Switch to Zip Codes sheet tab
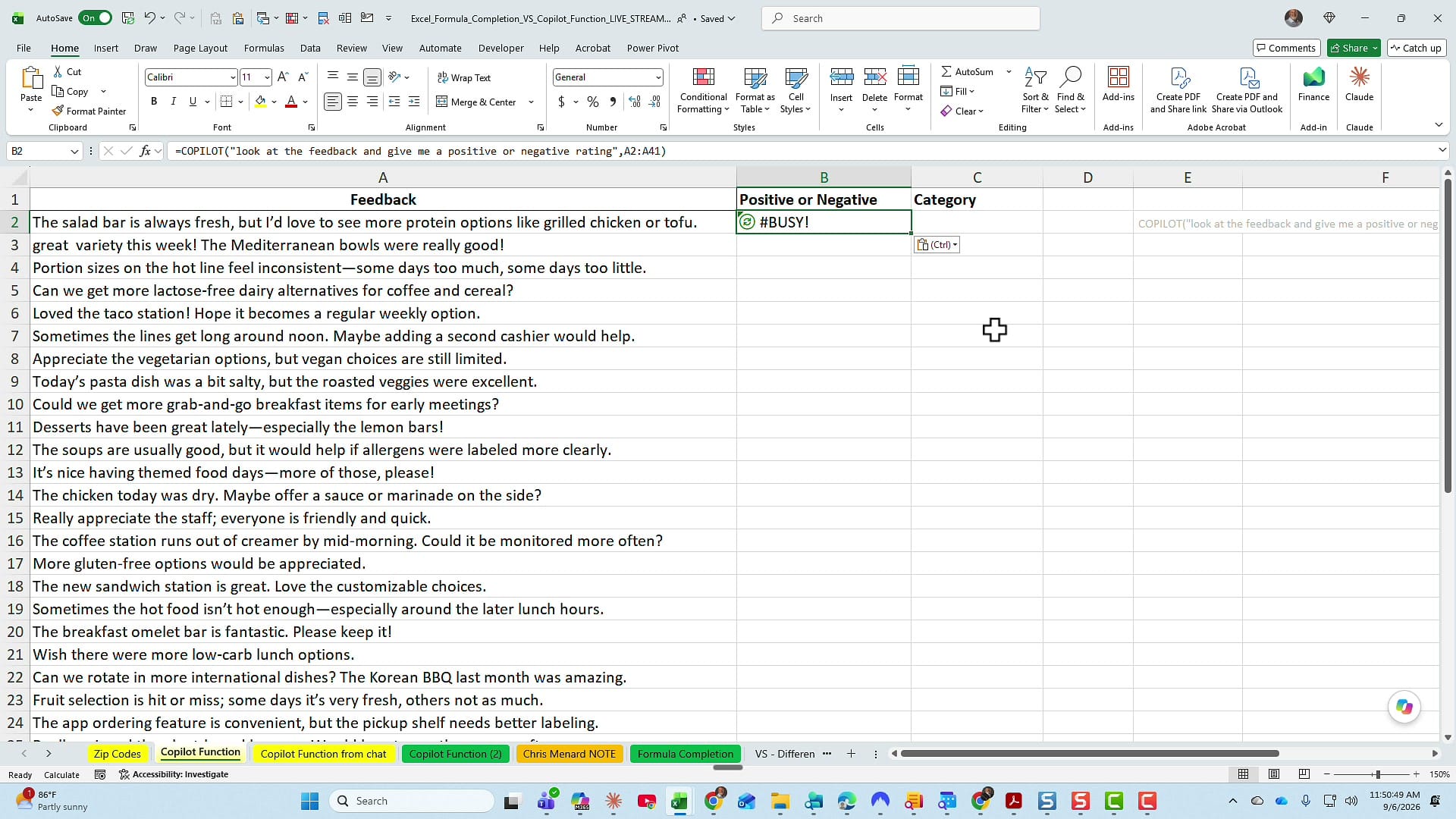This screenshot has height=819, width=1456. tap(117, 754)
